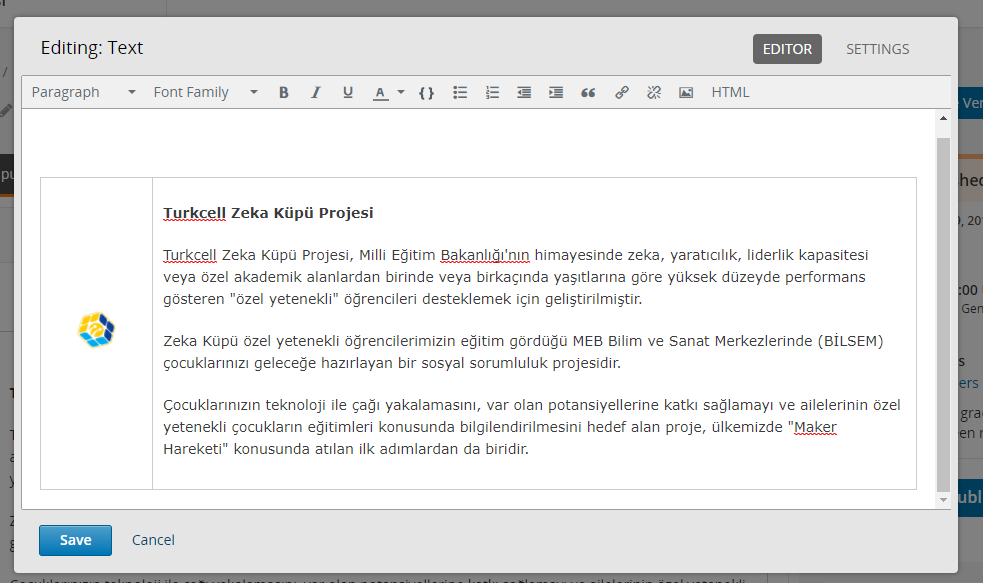Insert a bulleted list
The height and width of the screenshot is (583, 983).
pyautogui.click(x=460, y=93)
